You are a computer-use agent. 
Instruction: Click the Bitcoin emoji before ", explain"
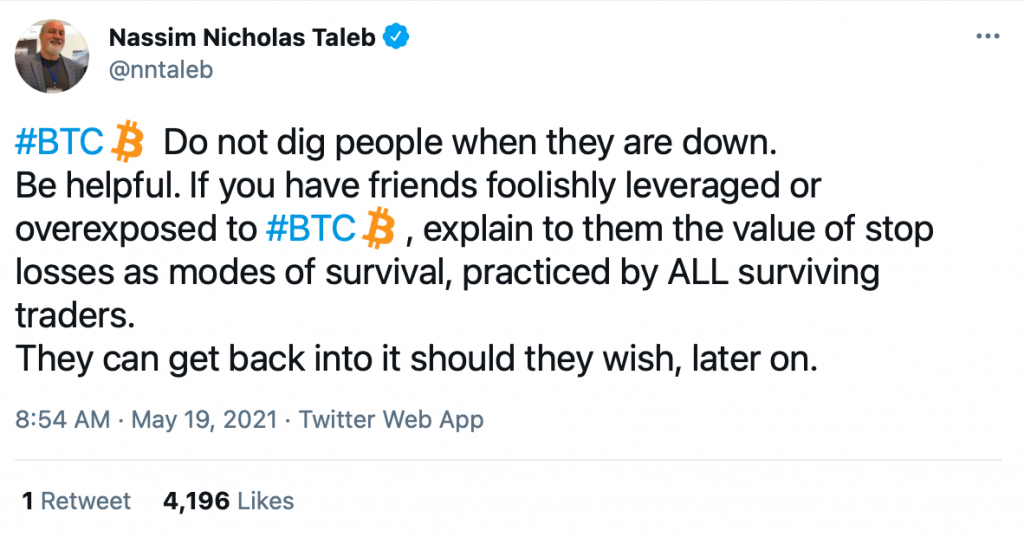[x=377, y=230]
